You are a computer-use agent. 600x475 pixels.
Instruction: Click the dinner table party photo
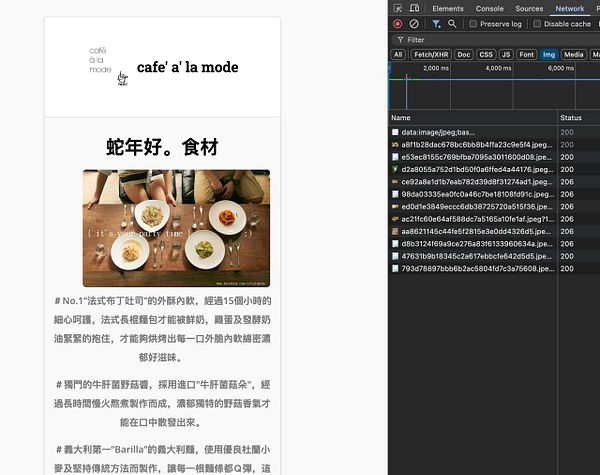(x=176, y=228)
